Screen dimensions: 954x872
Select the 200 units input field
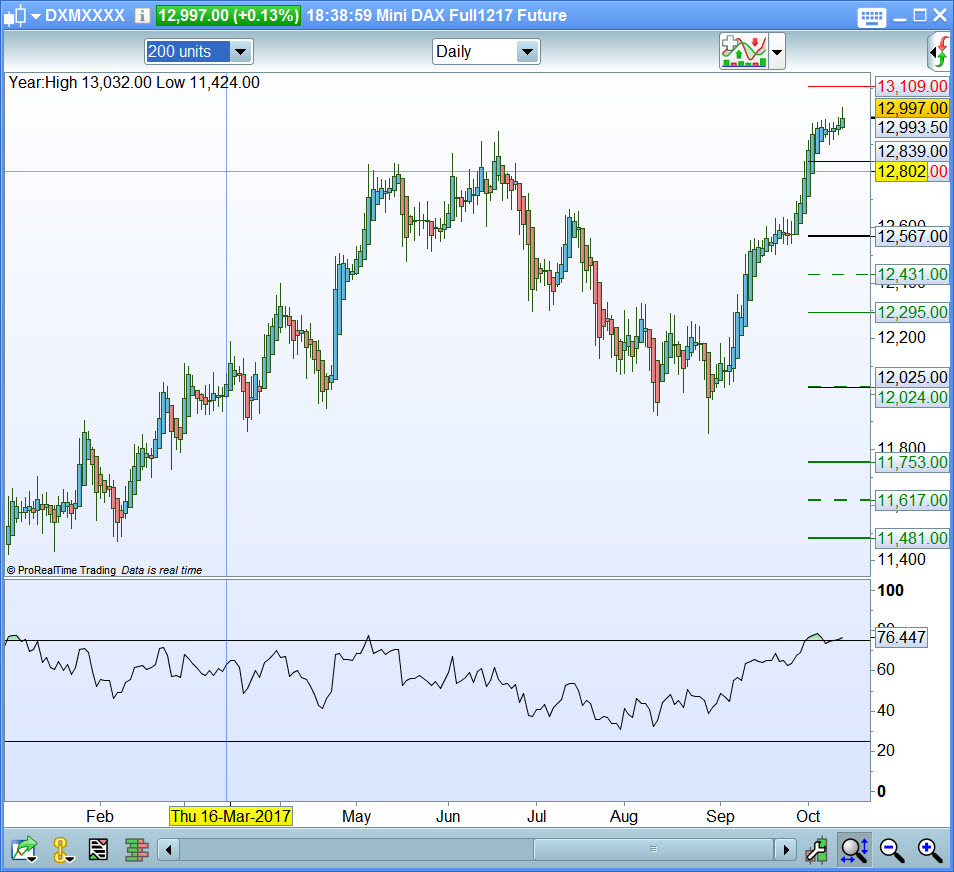pos(187,52)
